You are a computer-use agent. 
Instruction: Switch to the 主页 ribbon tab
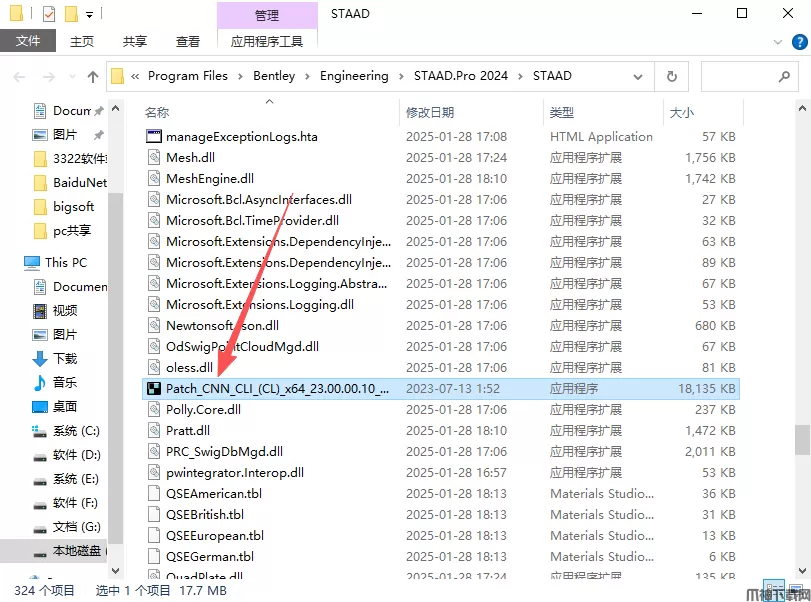pos(82,41)
